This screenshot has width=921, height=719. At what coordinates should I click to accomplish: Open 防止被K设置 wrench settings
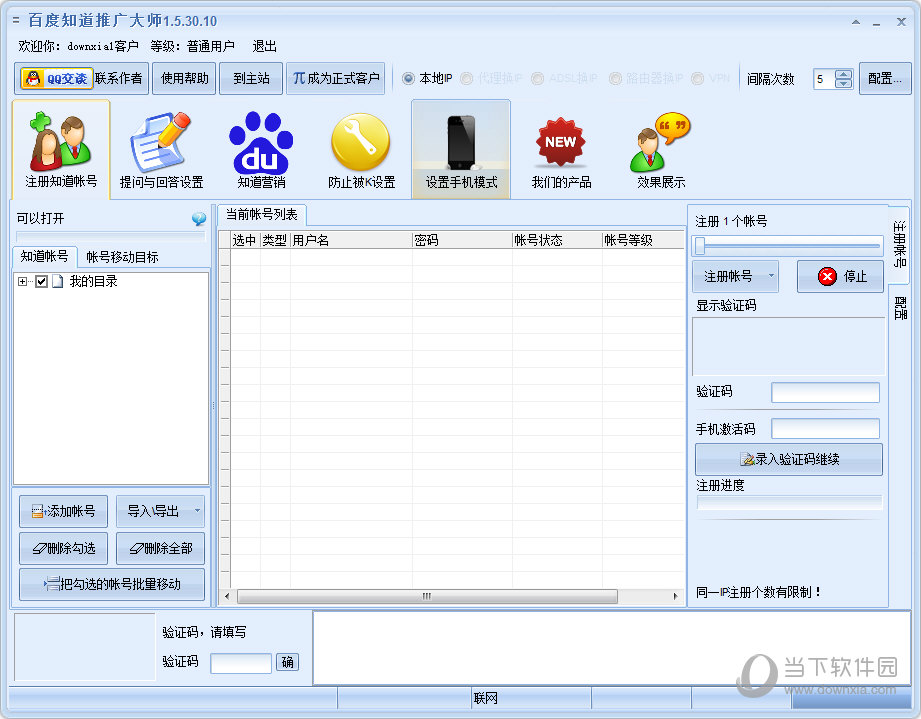pos(361,149)
